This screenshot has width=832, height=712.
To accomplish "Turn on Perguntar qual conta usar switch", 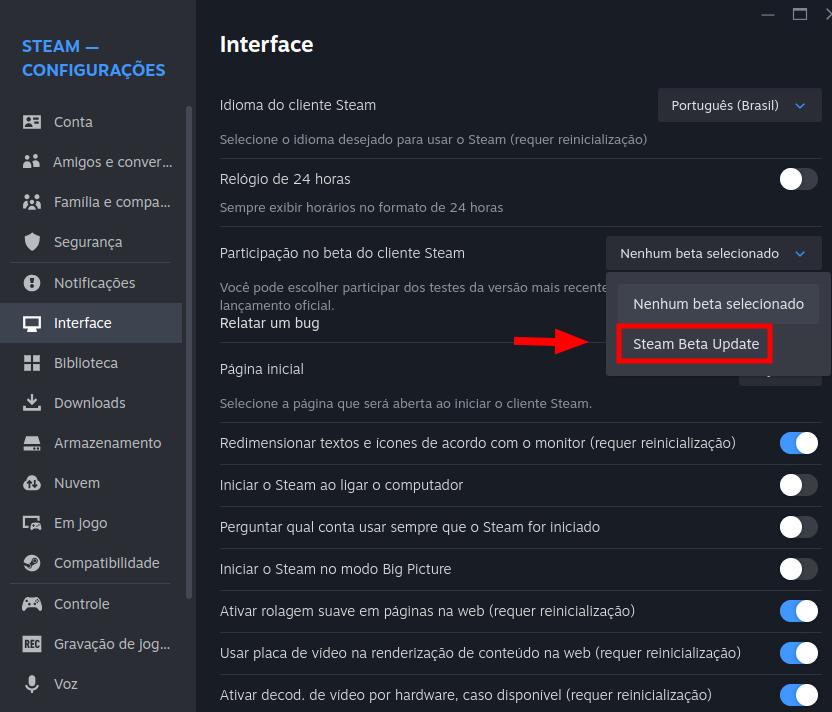I will pos(799,527).
